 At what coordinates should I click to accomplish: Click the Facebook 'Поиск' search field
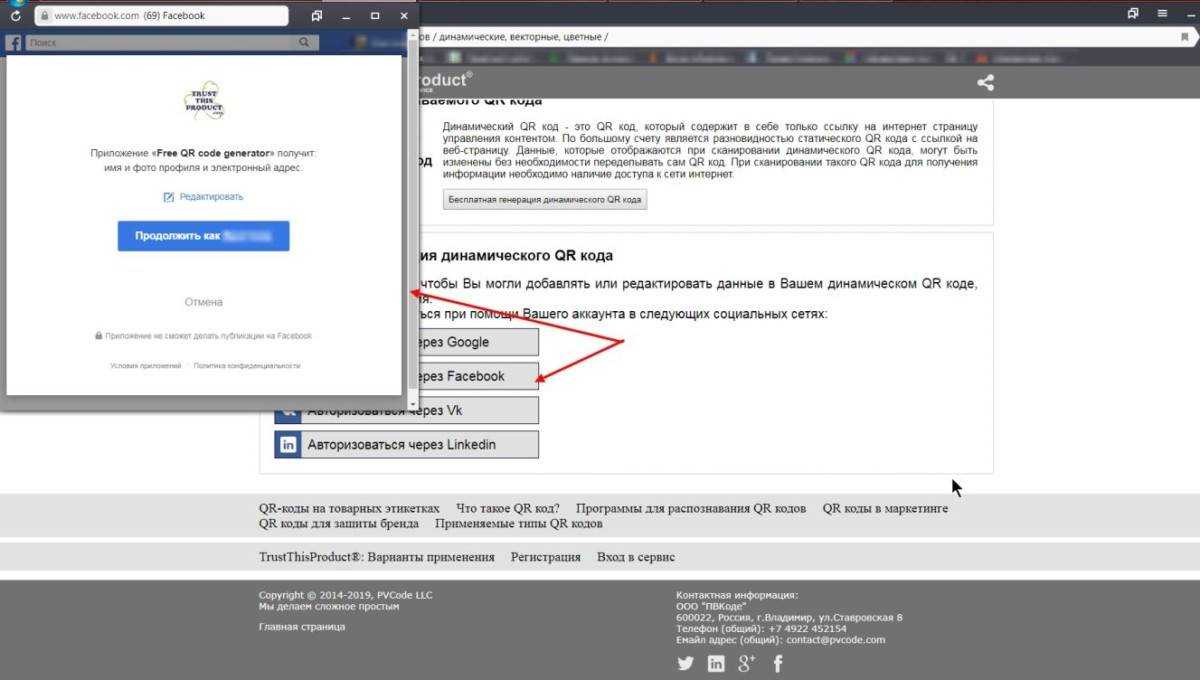click(x=160, y=43)
